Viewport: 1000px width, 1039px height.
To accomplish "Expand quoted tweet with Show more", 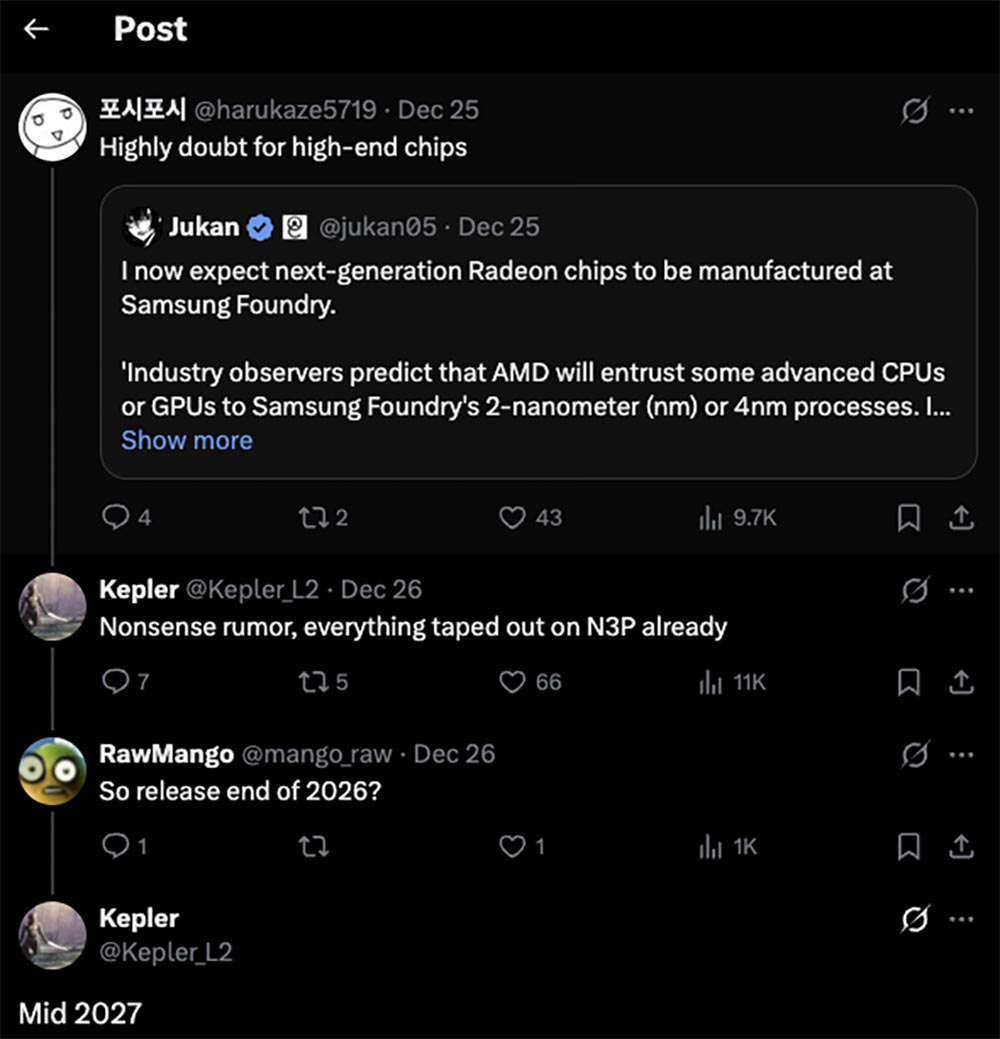I will tap(186, 440).
